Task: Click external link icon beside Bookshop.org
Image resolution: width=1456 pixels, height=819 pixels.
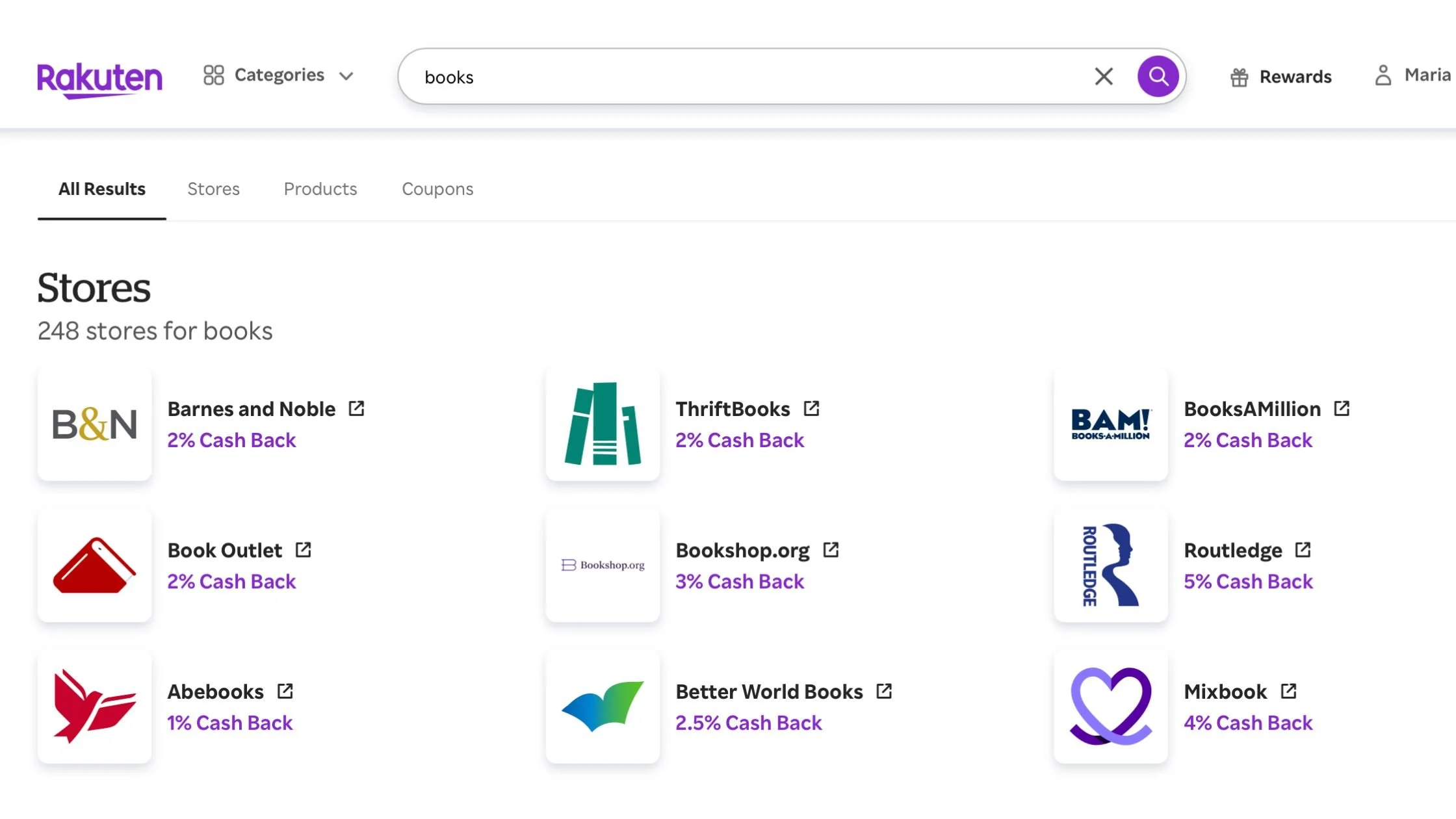Action: 831,550
